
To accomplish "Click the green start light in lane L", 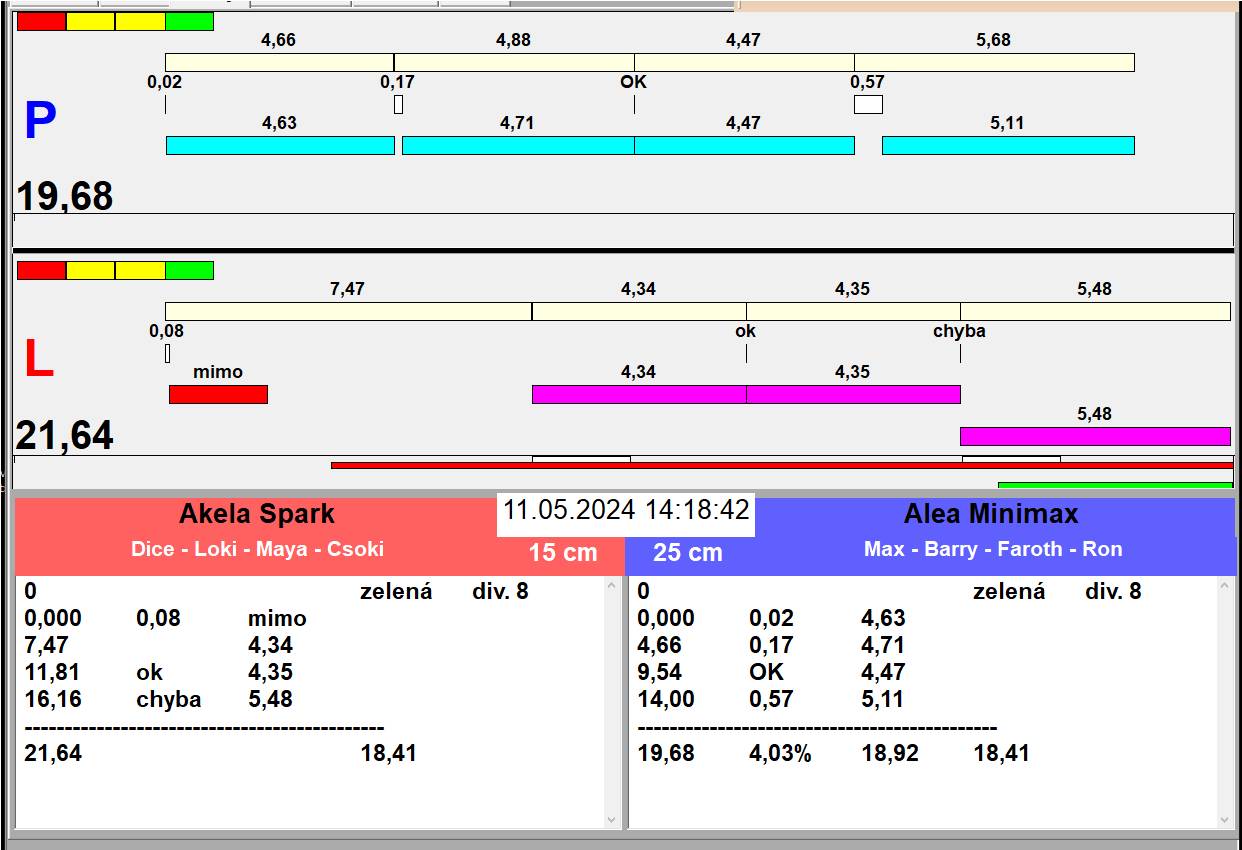I will coord(189,271).
